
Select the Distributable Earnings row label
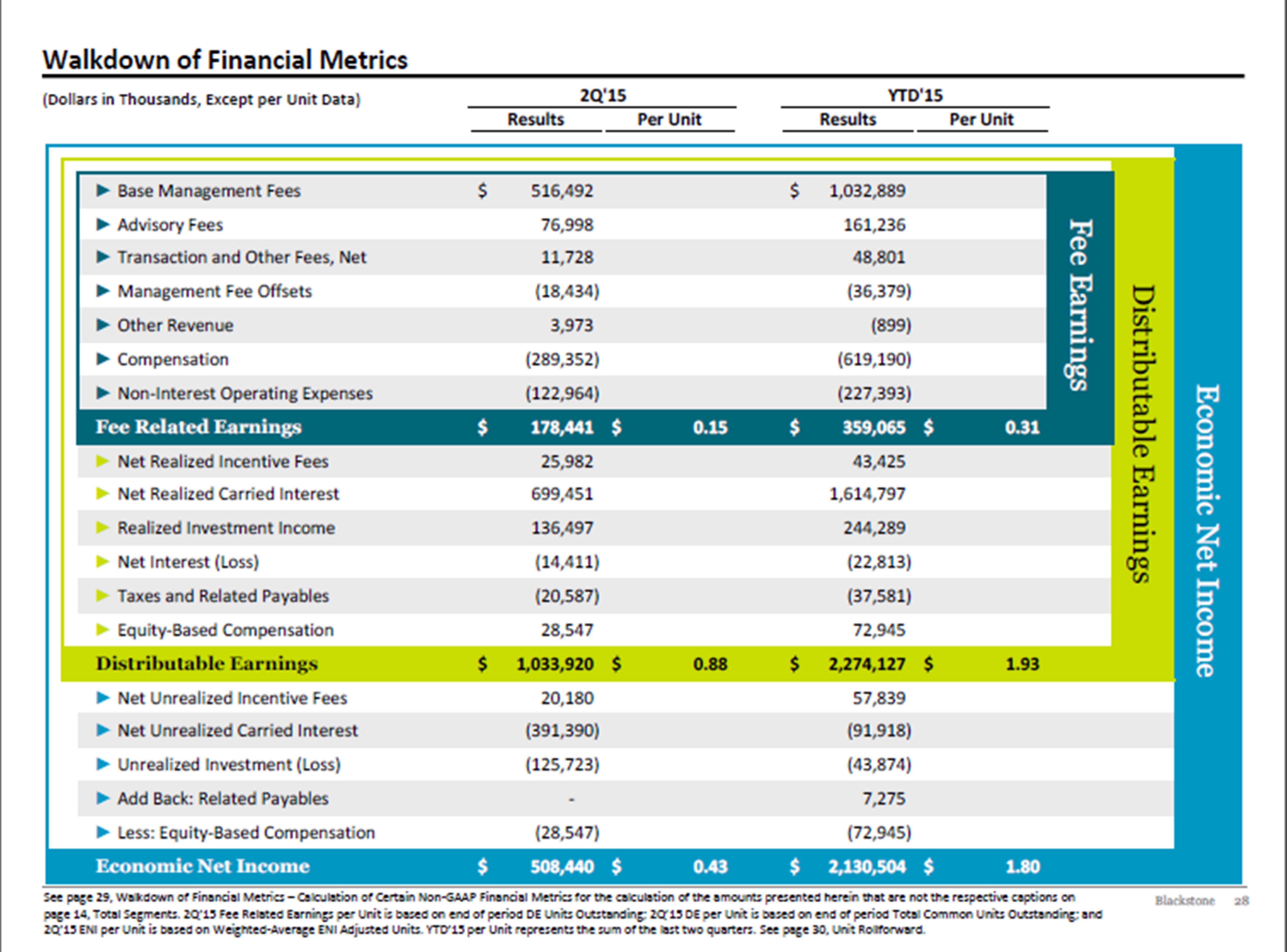click(207, 664)
